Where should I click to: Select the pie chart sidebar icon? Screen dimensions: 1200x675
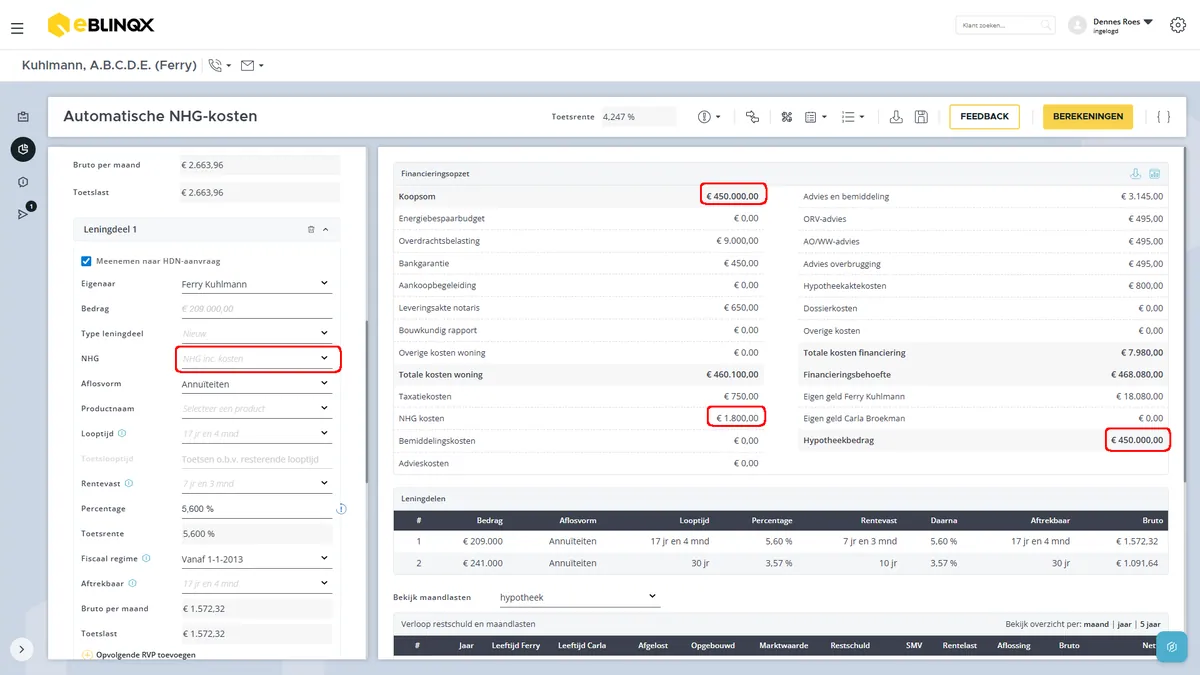[x=23, y=149]
